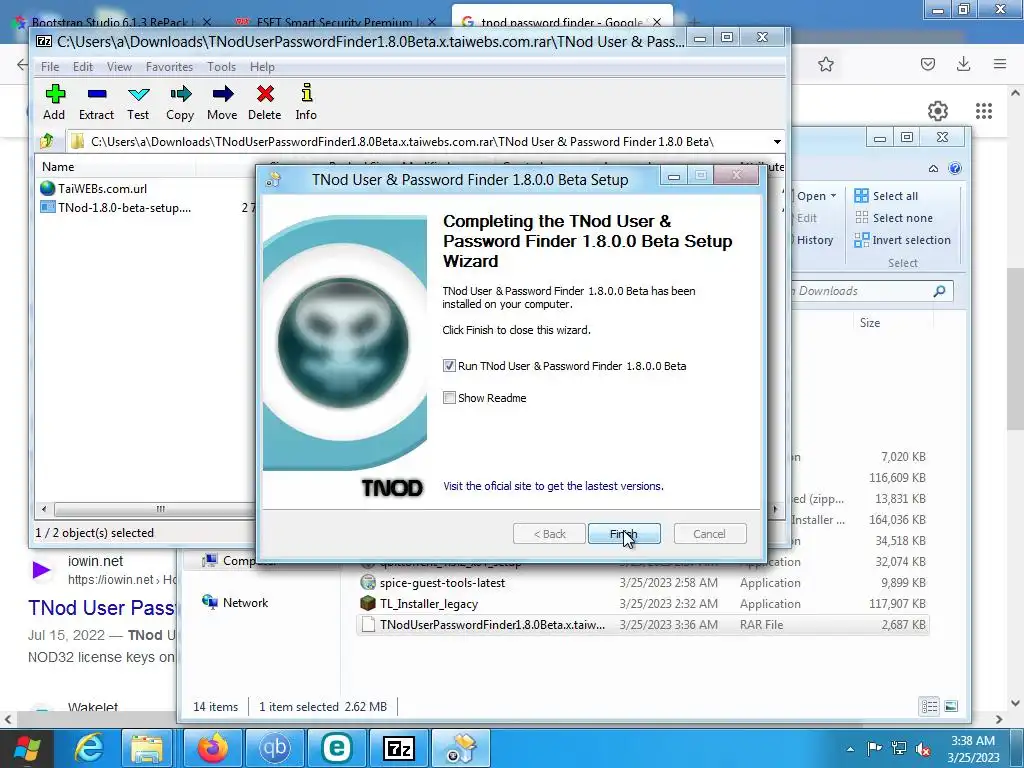Screen dimensions: 1024x768
Task: Click the Test icon in 7-Zip toolbar
Action: point(138,103)
